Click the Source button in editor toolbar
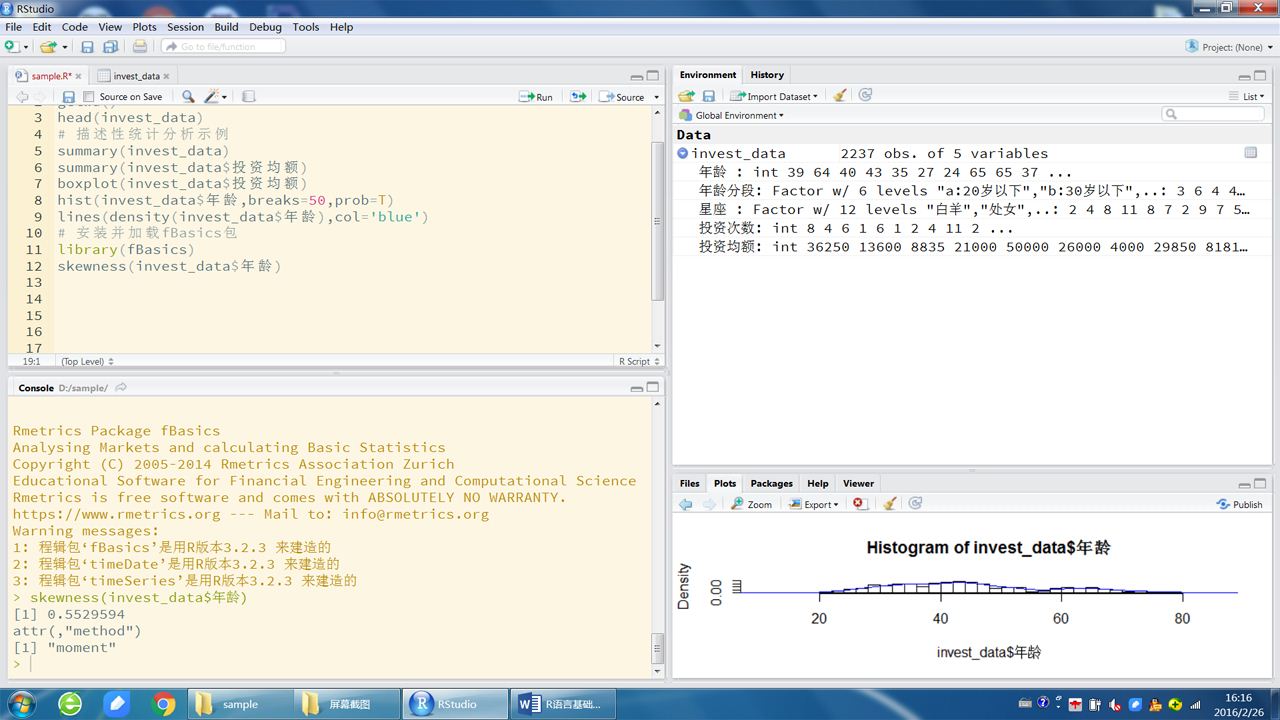1280x720 pixels. pos(622,97)
